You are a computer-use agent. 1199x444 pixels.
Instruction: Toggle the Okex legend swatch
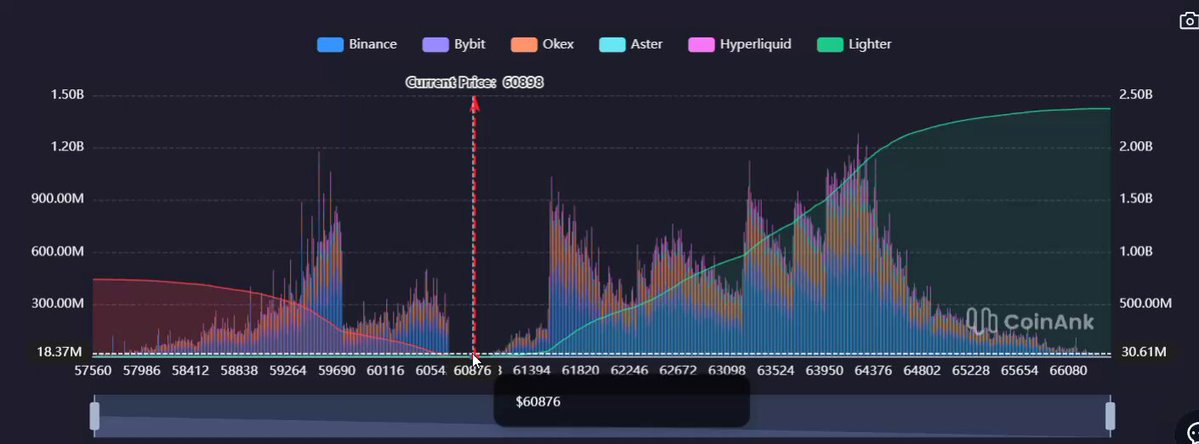pos(524,44)
